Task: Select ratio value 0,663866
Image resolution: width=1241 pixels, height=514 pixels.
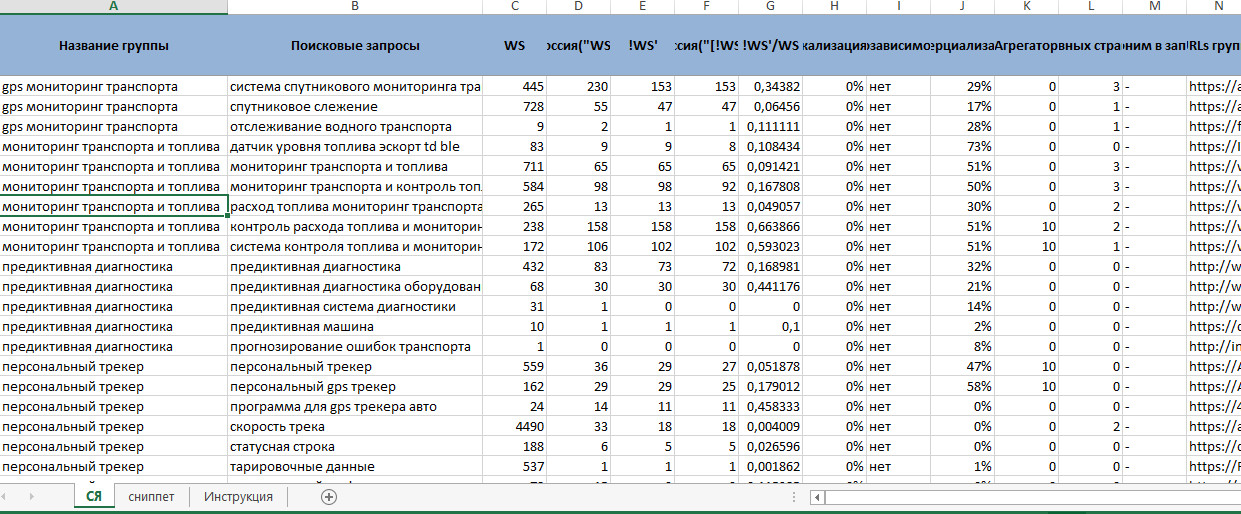Action: 771,227
